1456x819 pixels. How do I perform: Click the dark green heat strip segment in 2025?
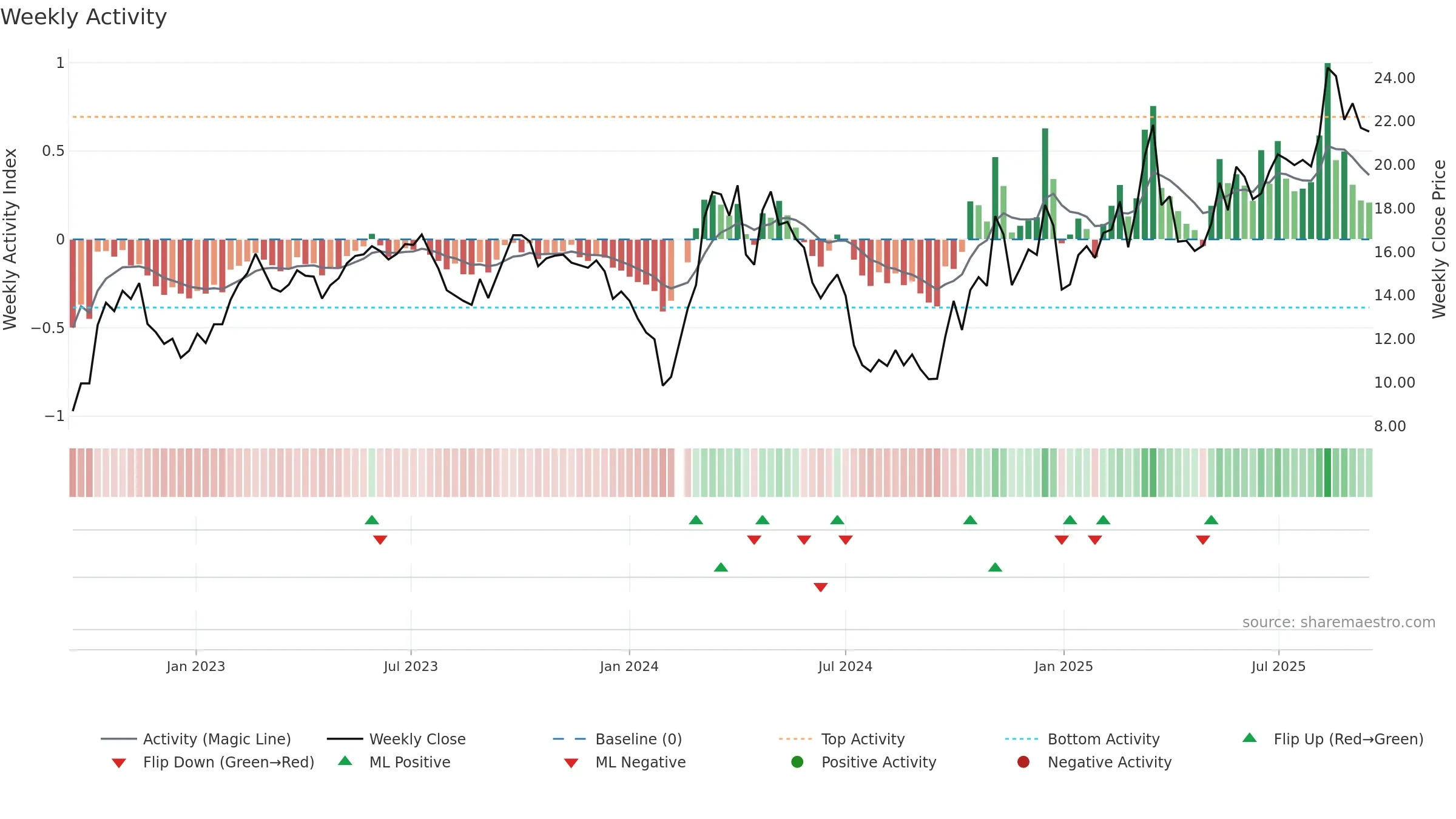1327,473
